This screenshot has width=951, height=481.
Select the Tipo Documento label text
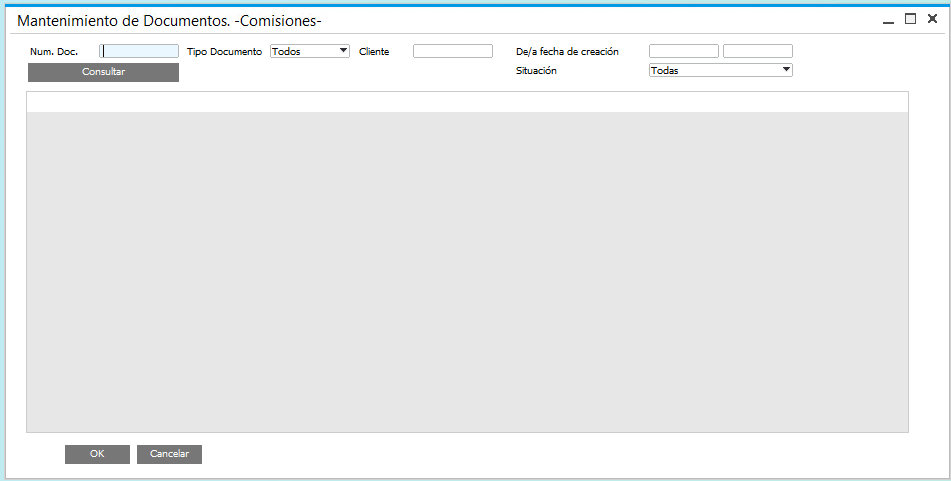[224, 52]
